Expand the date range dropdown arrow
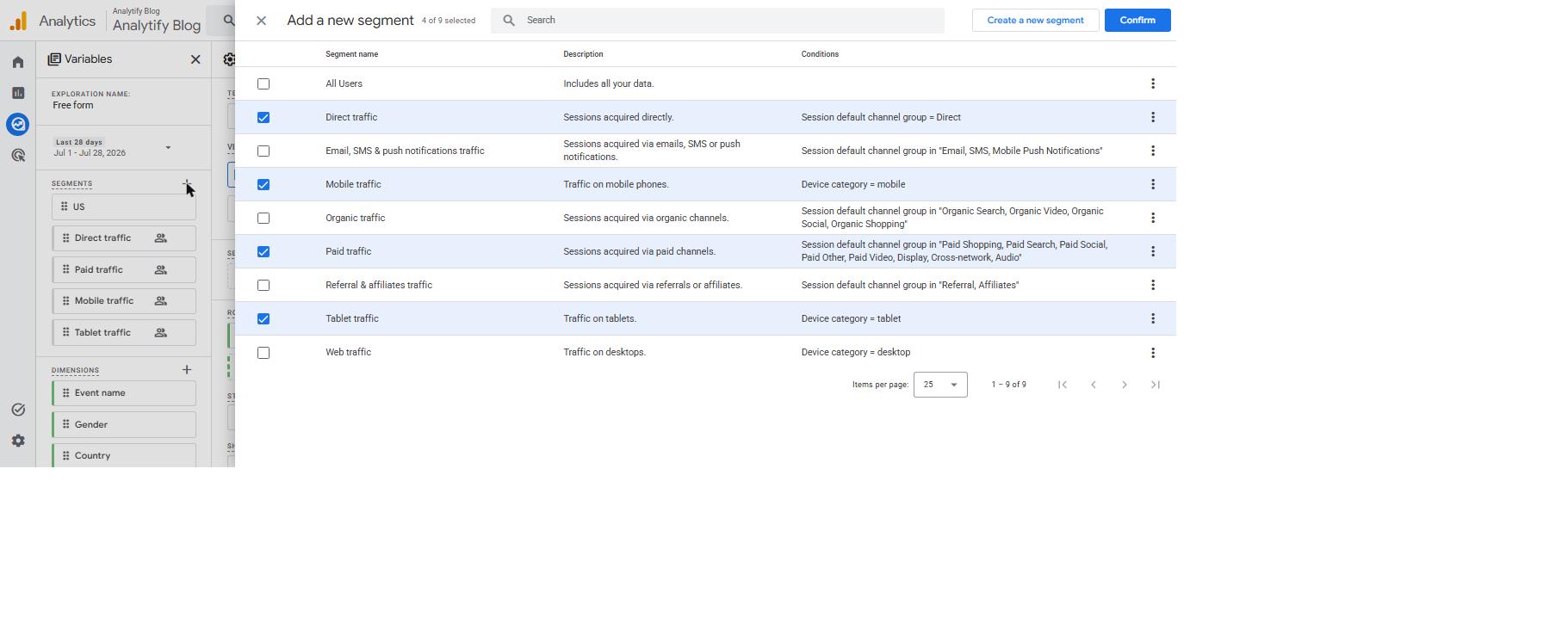 [x=168, y=148]
